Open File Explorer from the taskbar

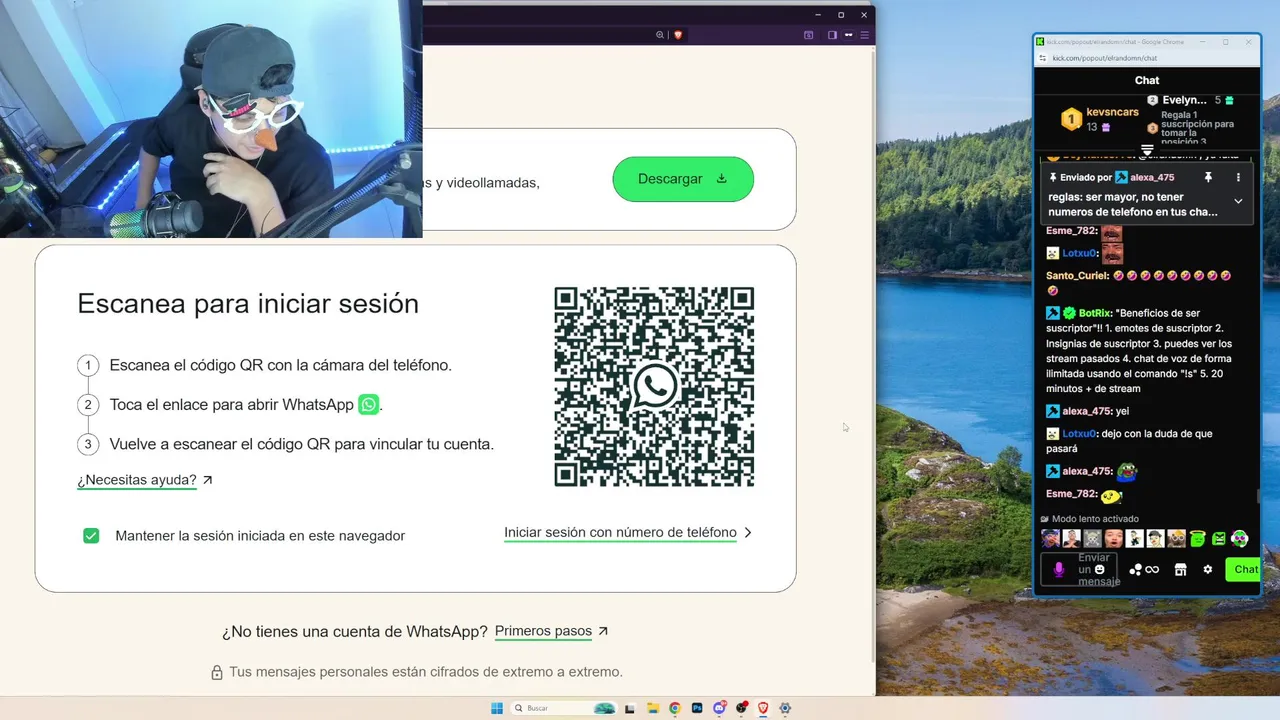(653, 708)
